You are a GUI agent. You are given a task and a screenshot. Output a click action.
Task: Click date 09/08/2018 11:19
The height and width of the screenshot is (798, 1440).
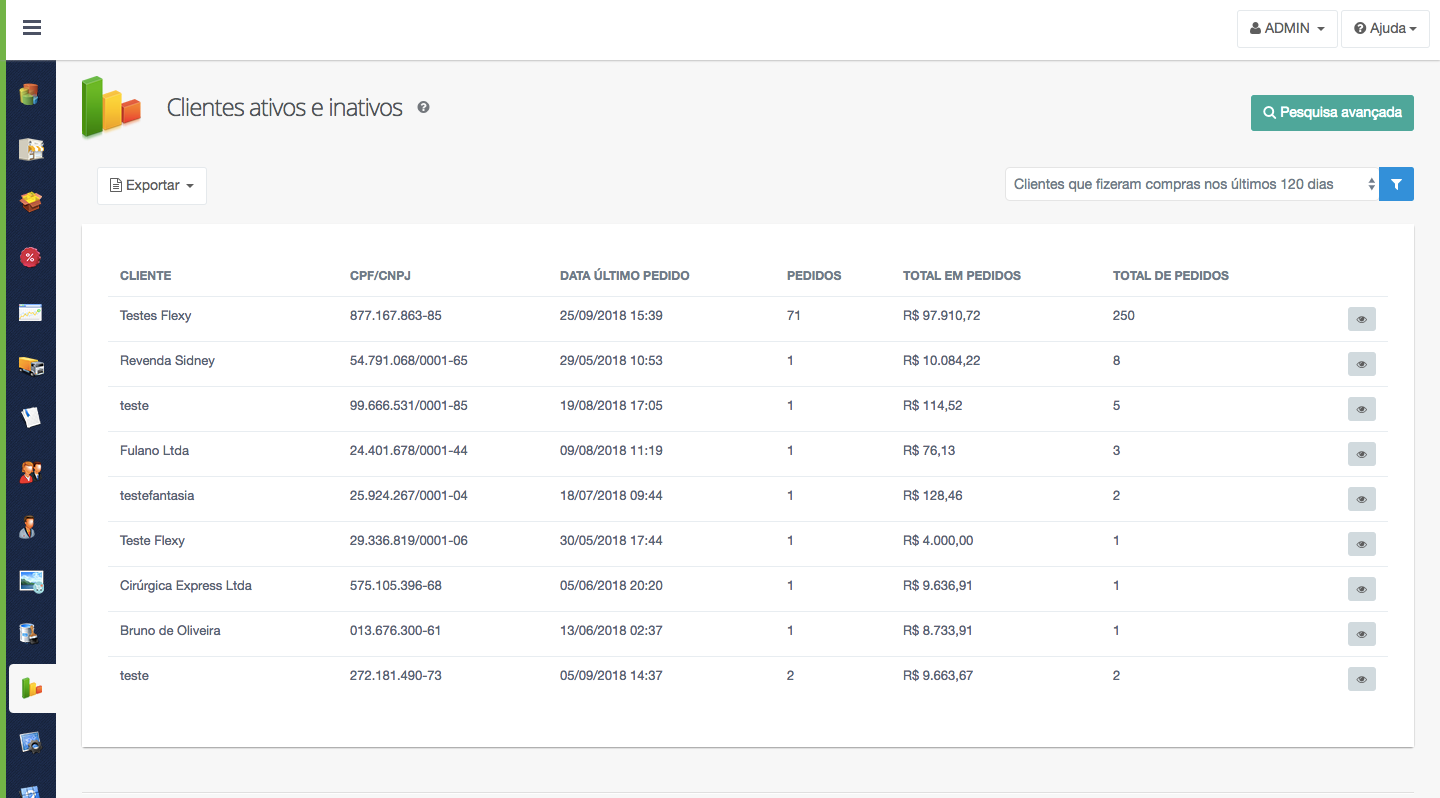(x=611, y=451)
